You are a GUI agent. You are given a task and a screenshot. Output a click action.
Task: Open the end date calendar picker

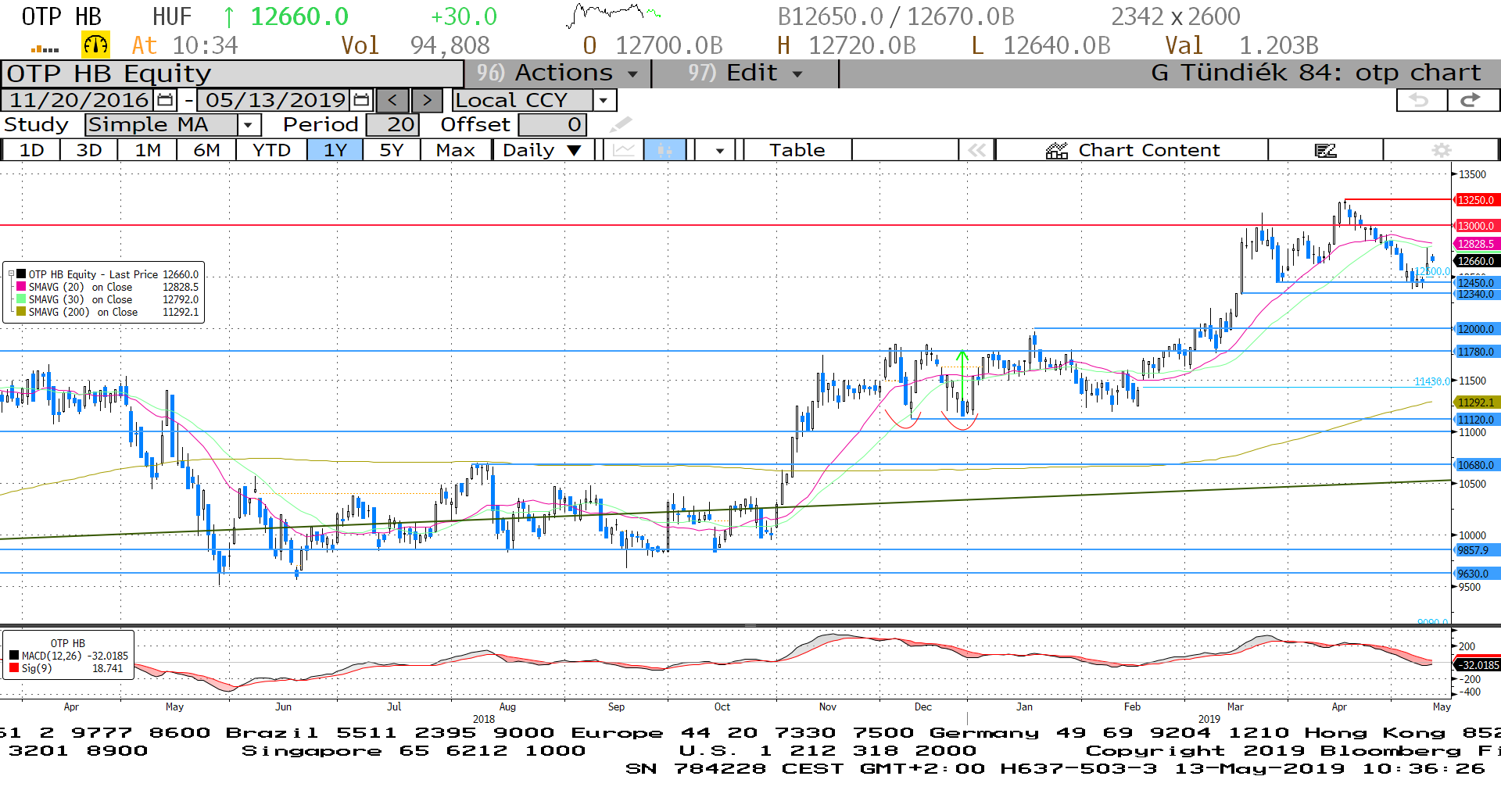pyautogui.click(x=361, y=100)
